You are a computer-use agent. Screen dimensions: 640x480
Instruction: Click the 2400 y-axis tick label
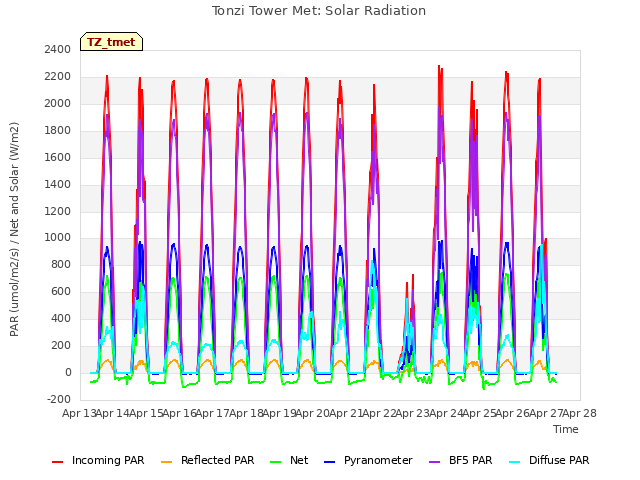tap(58, 50)
